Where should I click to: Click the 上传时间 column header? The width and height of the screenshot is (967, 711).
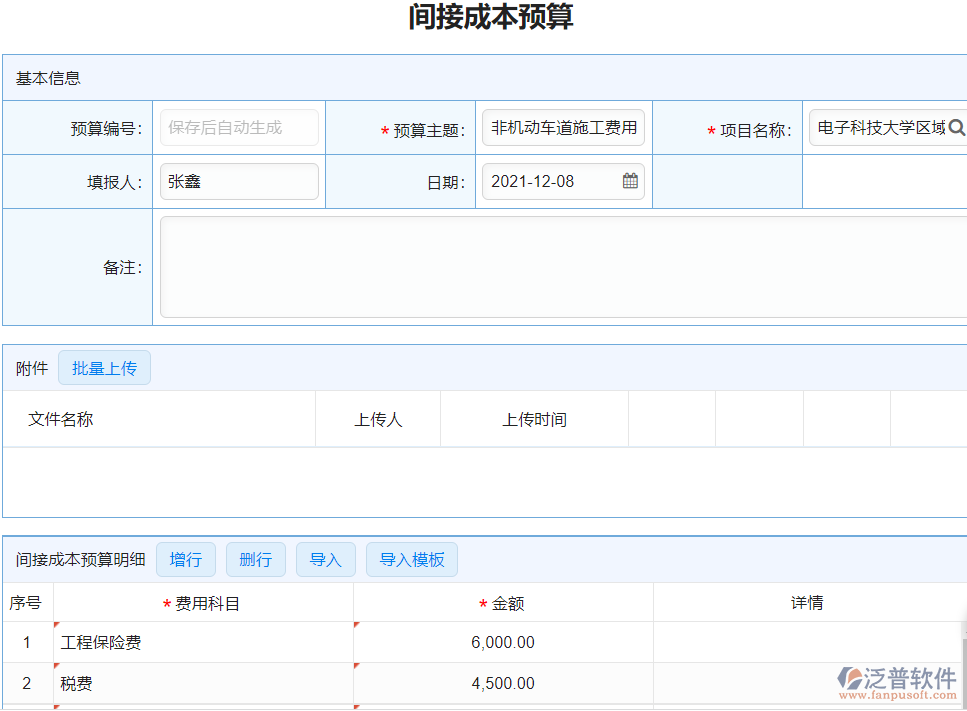tap(534, 418)
